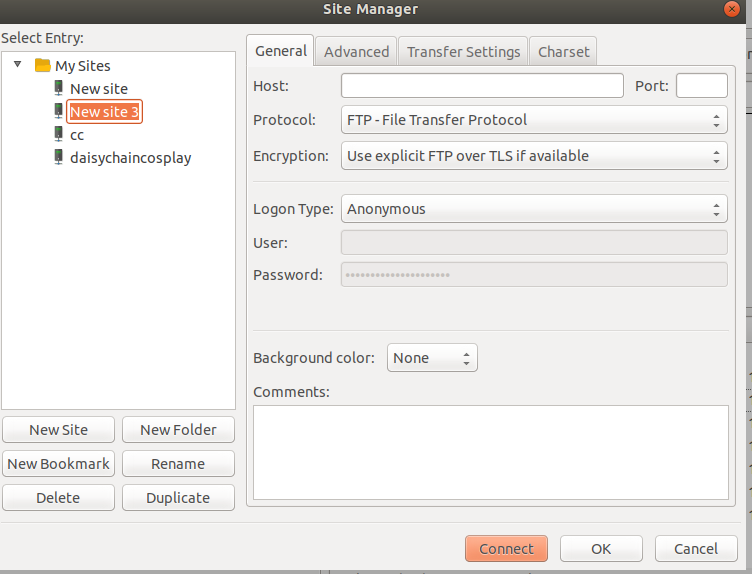Click the Duplicate button
The image size is (752, 574).
tap(178, 498)
